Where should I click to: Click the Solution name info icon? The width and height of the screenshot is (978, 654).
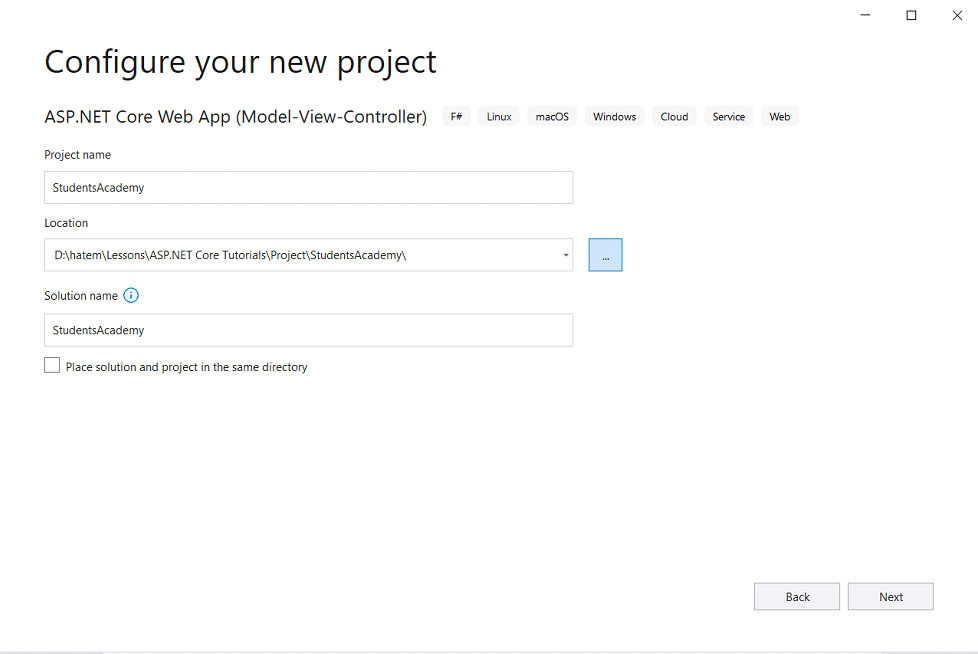click(131, 296)
